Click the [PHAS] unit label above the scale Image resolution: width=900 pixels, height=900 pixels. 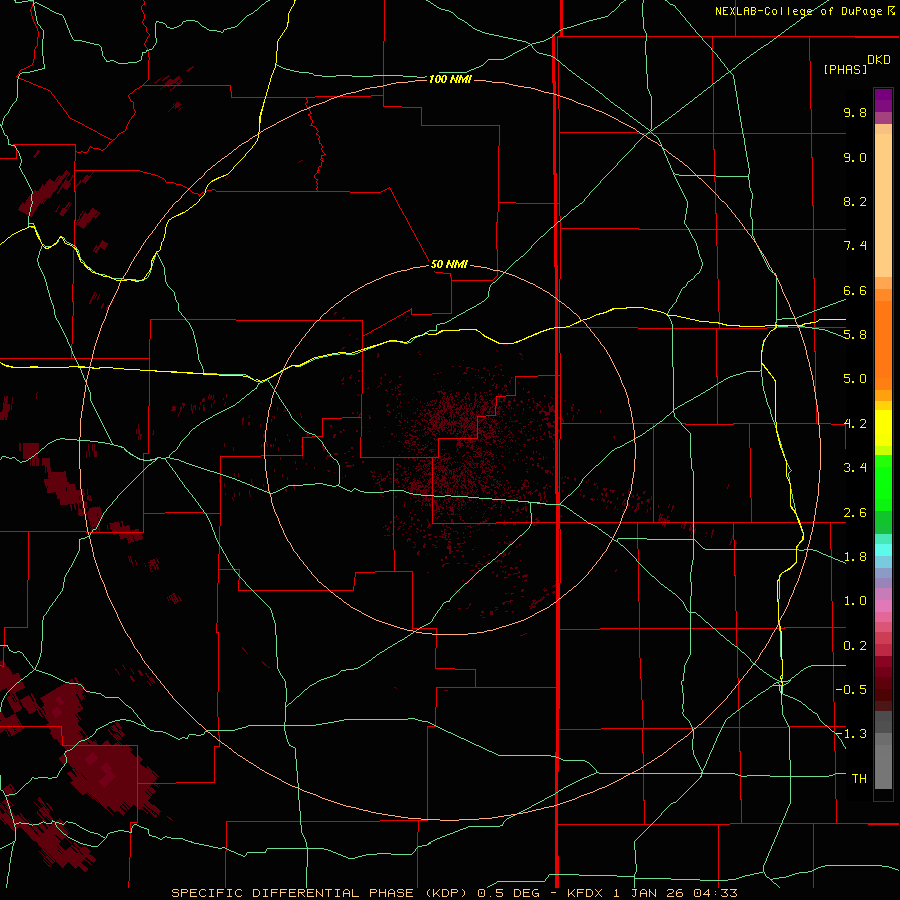(x=845, y=69)
